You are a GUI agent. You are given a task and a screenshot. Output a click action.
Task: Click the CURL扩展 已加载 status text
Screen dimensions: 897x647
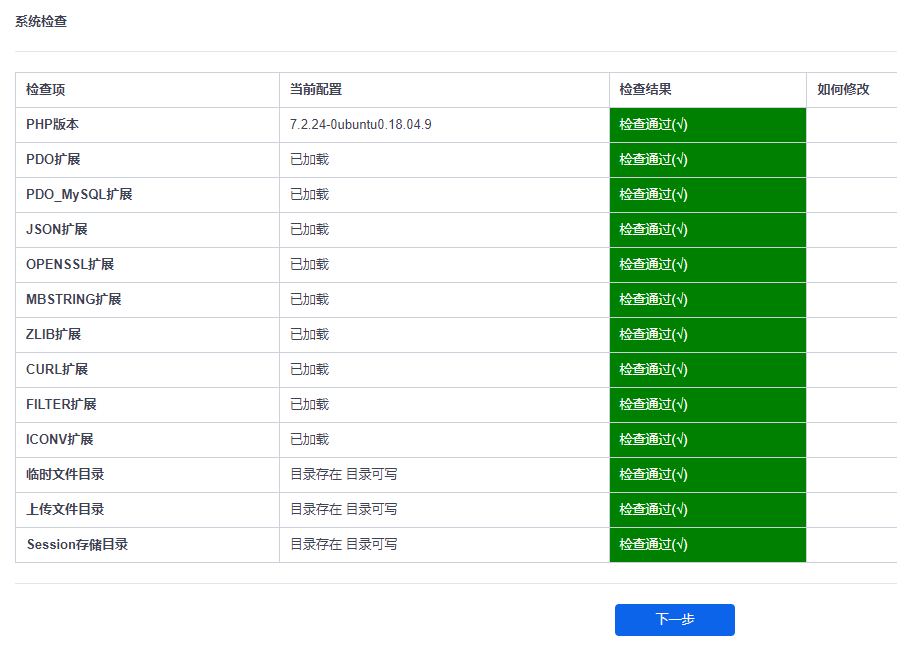point(309,370)
